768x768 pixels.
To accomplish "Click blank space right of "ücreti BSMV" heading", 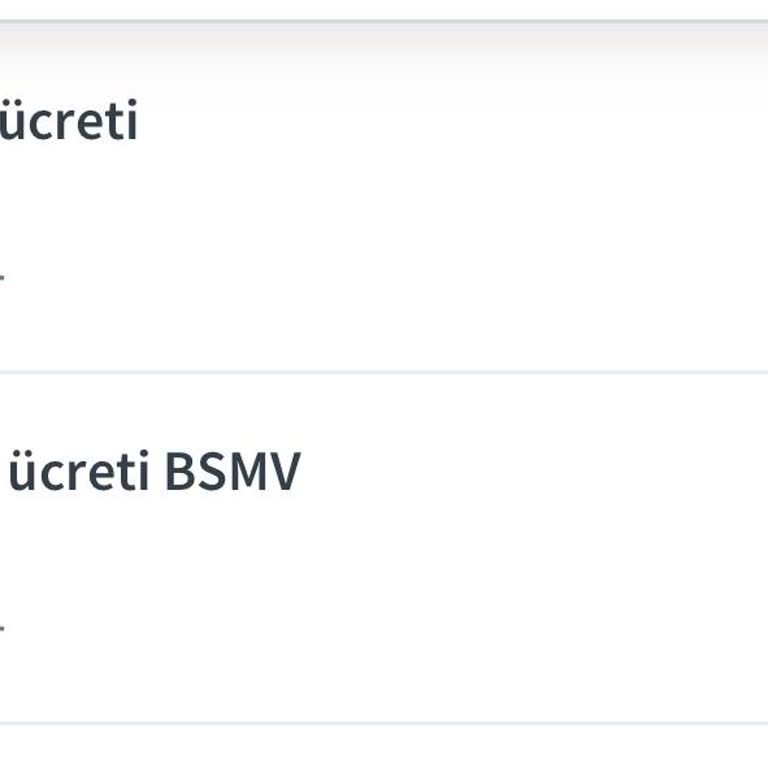I will tap(530, 471).
